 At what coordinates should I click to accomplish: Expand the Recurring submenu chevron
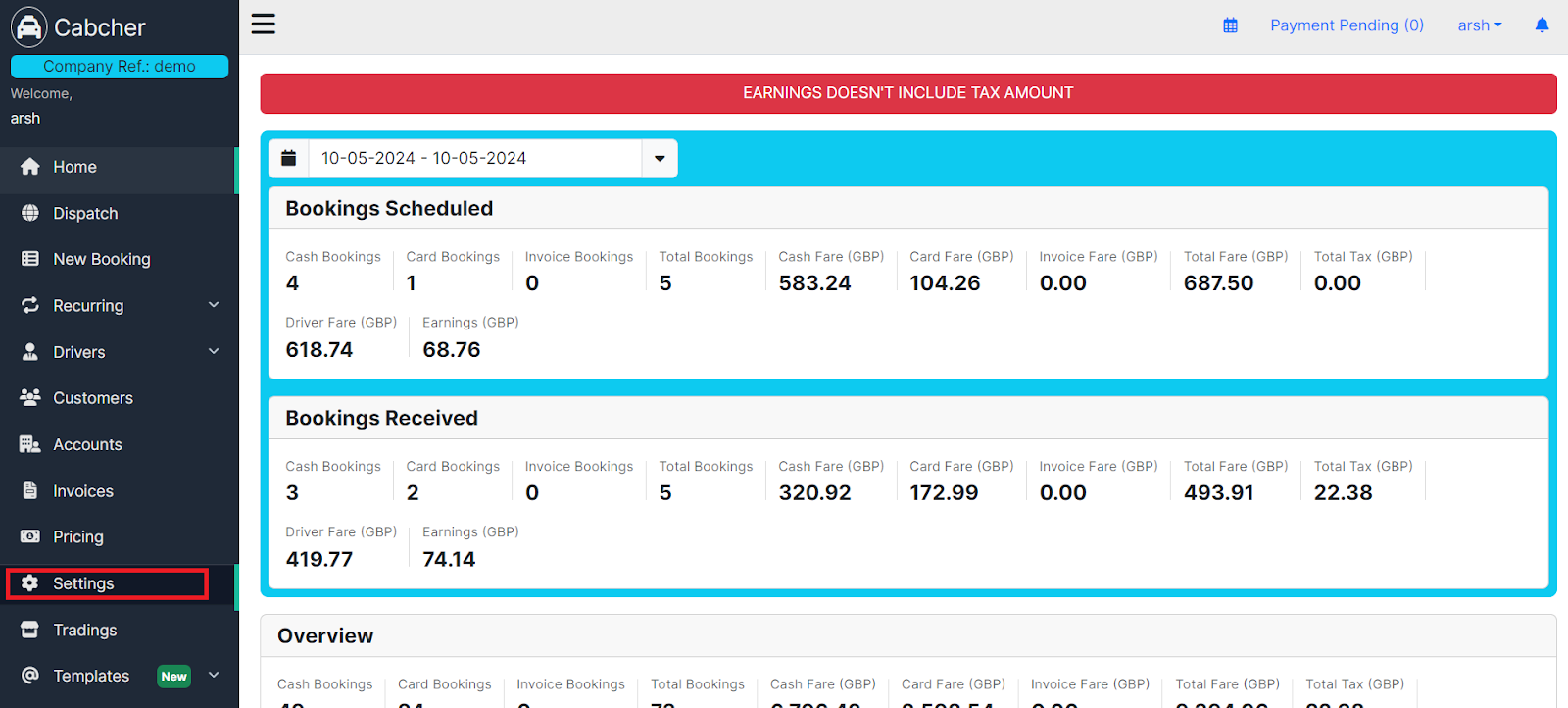pyautogui.click(x=214, y=305)
